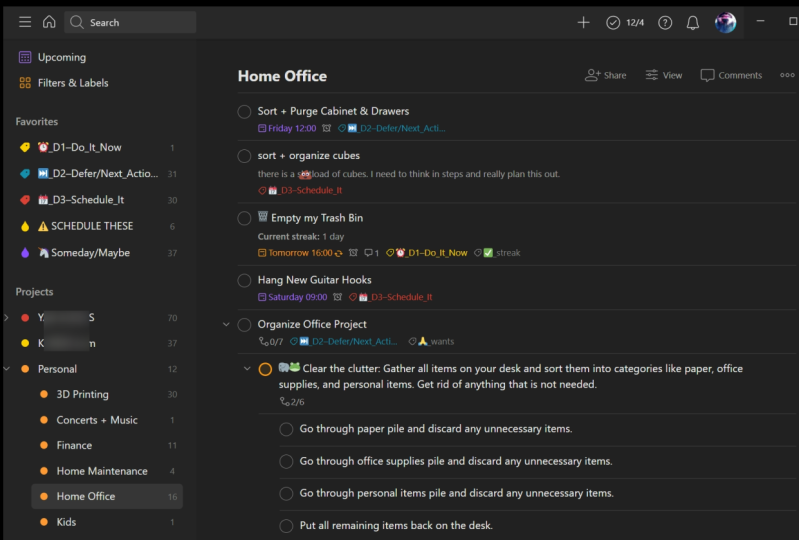The image size is (799, 540).
Task: Click _streak label on Empty my Trash Bin
Action: click(497, 253)
